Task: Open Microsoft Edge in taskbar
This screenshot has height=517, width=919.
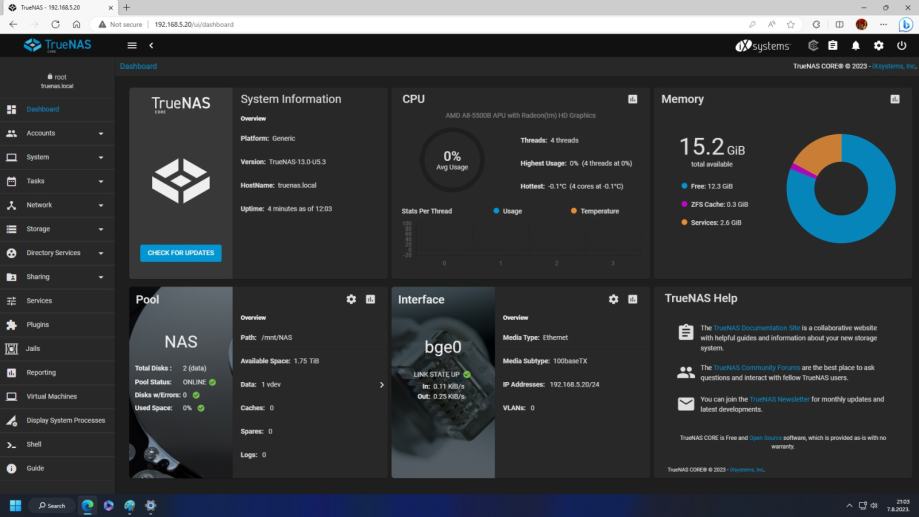Action: (x=88, y=505)
